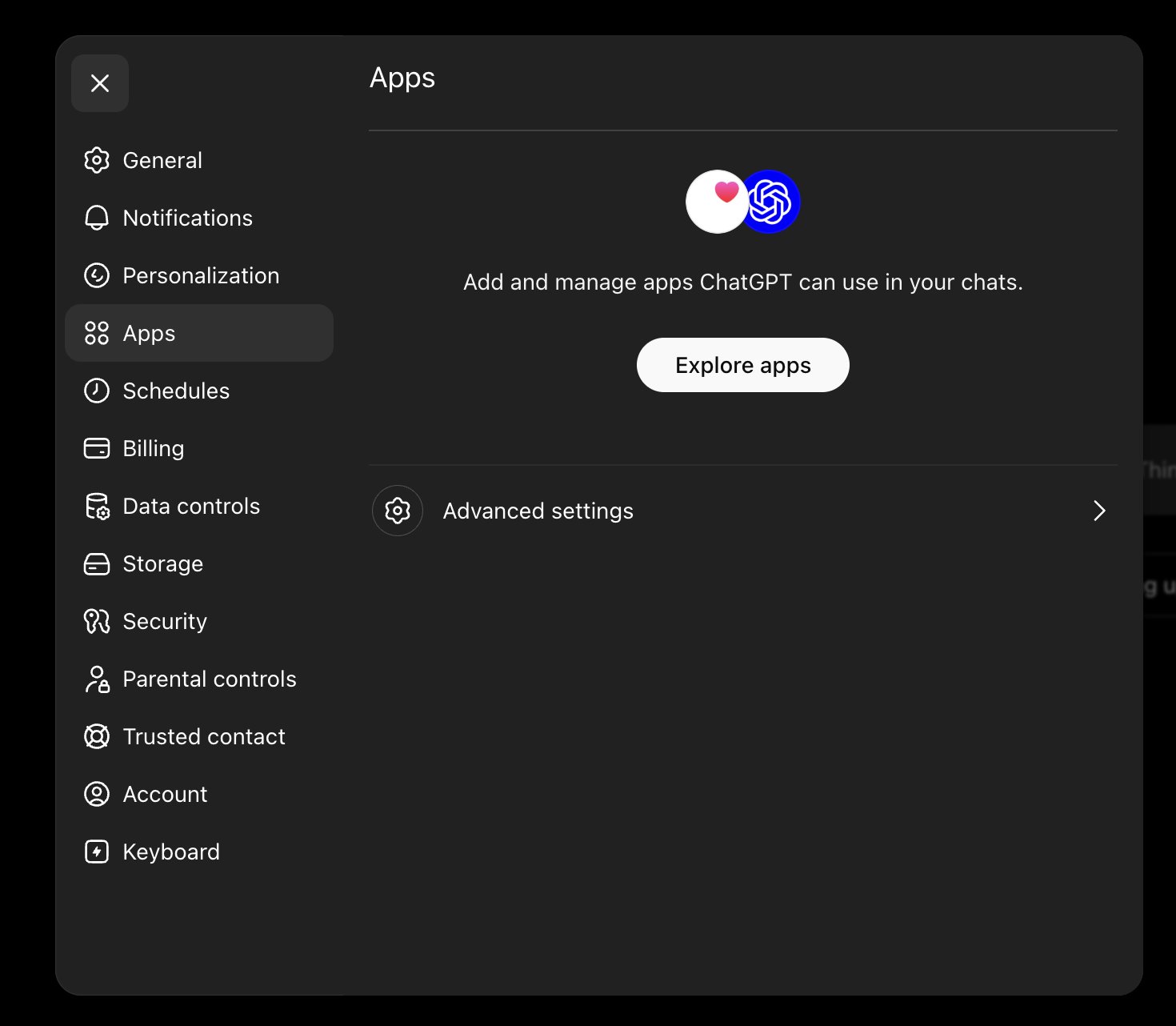Click the Schedules clock icon
This screenshot has width=1176, height=1026.
[x=97, y=391]
